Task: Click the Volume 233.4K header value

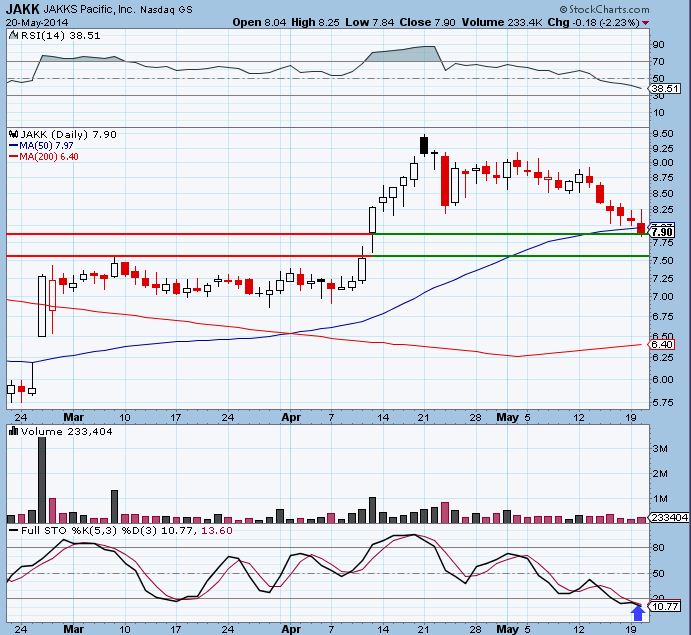Action: point(502,22)
